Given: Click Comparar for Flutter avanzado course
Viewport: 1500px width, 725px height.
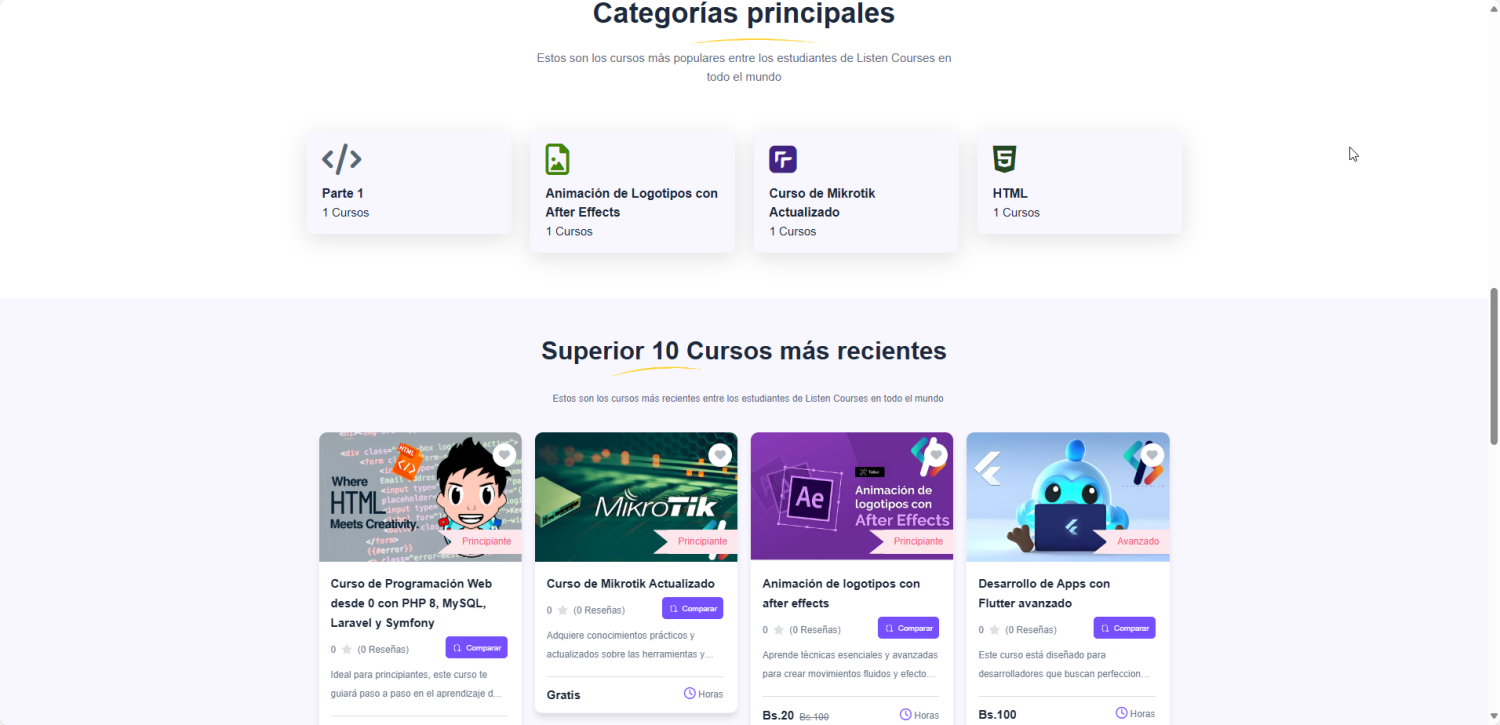Looking at the screenshot, I should pos(1124,628).
